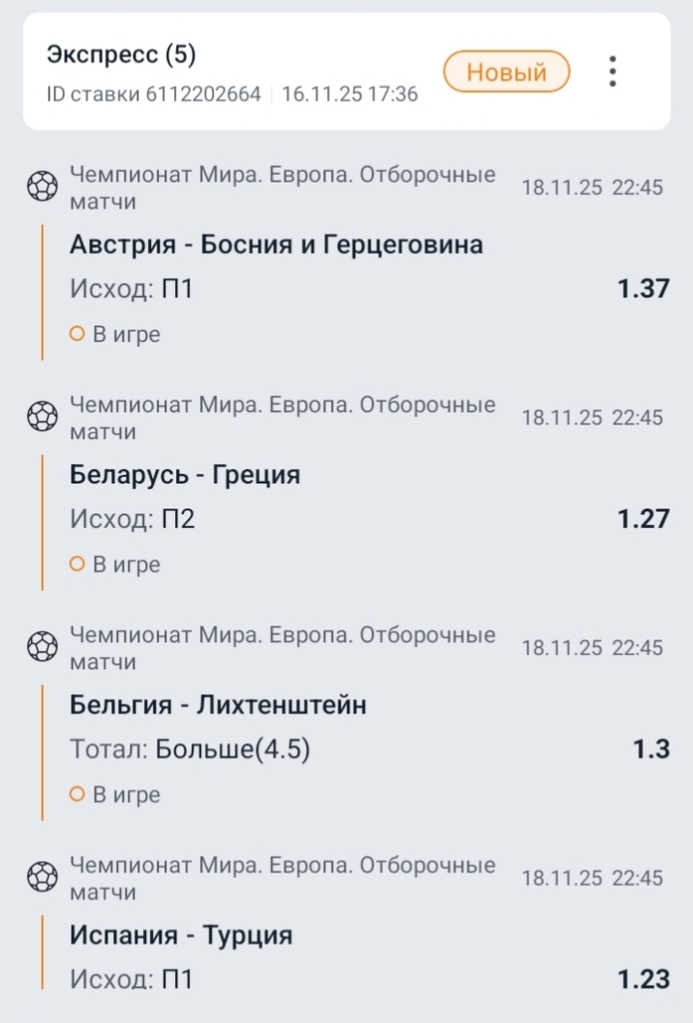Screen dimensions: 693x1023
Task: Click the 1.23 odds for Spain
Action: 643,979
